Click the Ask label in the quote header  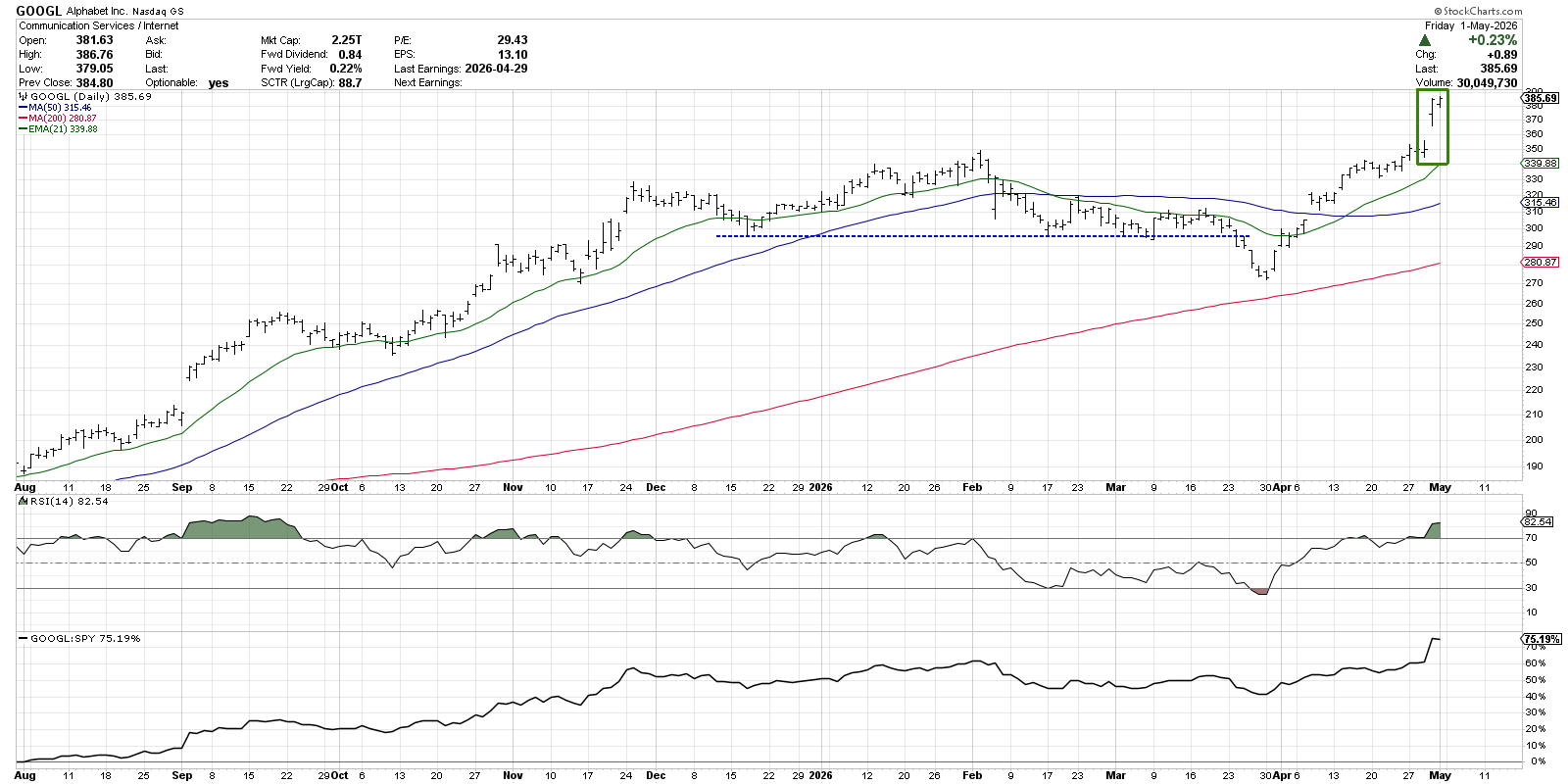point(155,40)
